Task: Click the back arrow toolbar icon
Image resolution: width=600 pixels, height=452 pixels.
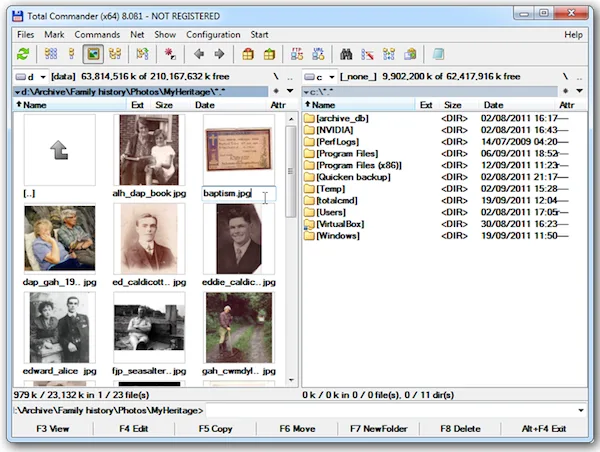Action: coord(199,54)
